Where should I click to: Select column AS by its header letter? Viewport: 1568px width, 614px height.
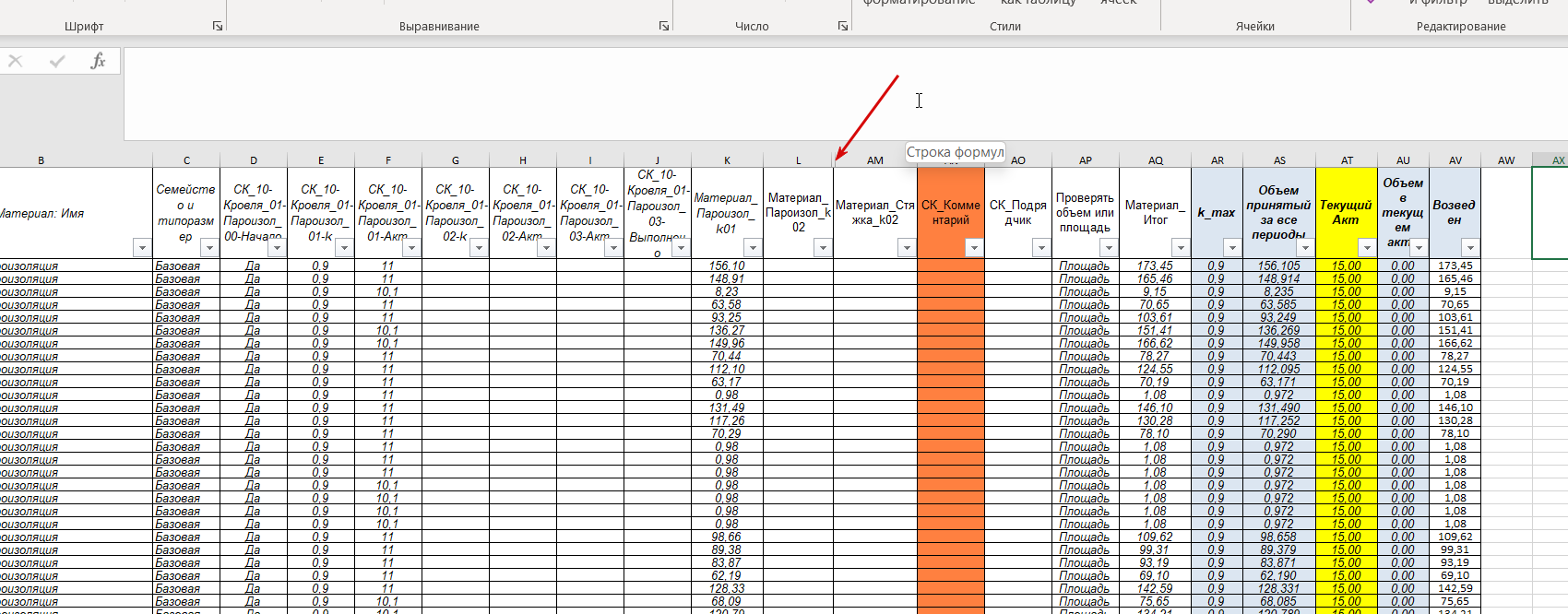click(1279, 160)
